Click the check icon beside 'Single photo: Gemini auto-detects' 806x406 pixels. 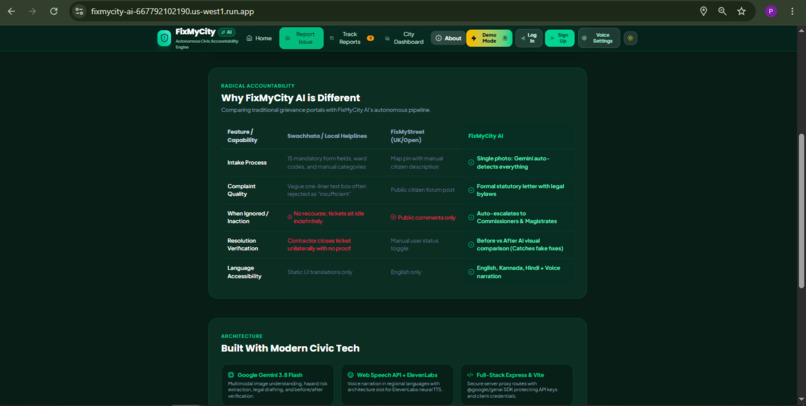(x=471, y=162)
